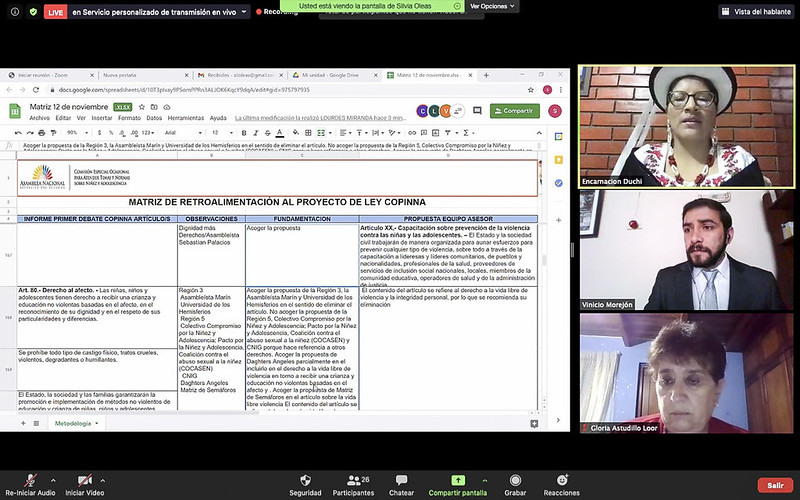This screenshot has width=800, height=500.
Task: Toggle bold formatting in Sheets
Action: coord(244,133)
